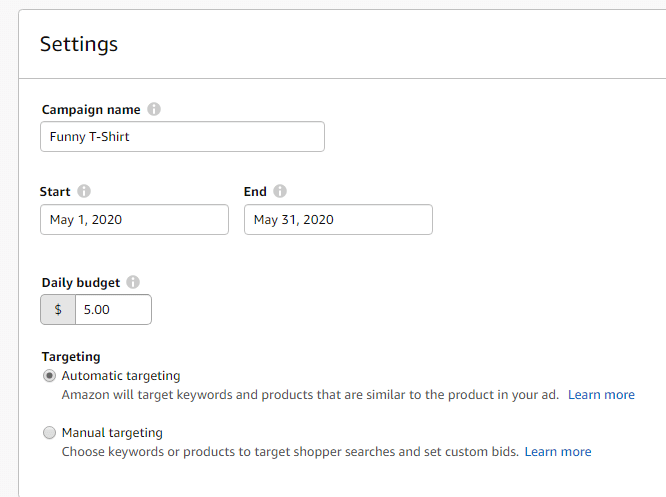Choose the Manual targeting radio button

(49, 432)
